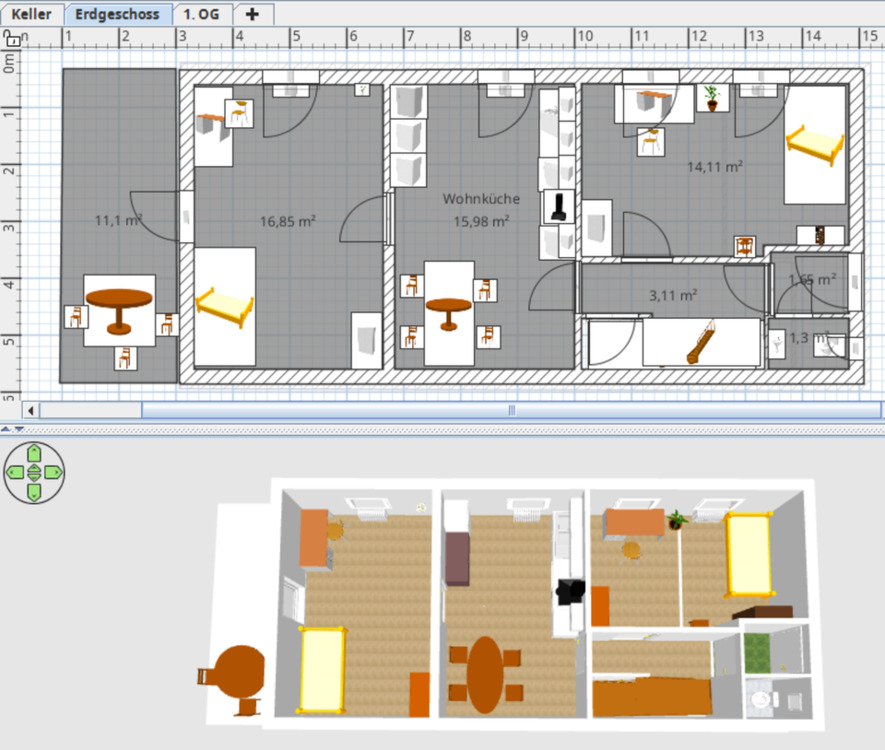This screenshot has width=885, height=750.
Task: Select the round table on the terrace
Action: (x=119, y=307)
